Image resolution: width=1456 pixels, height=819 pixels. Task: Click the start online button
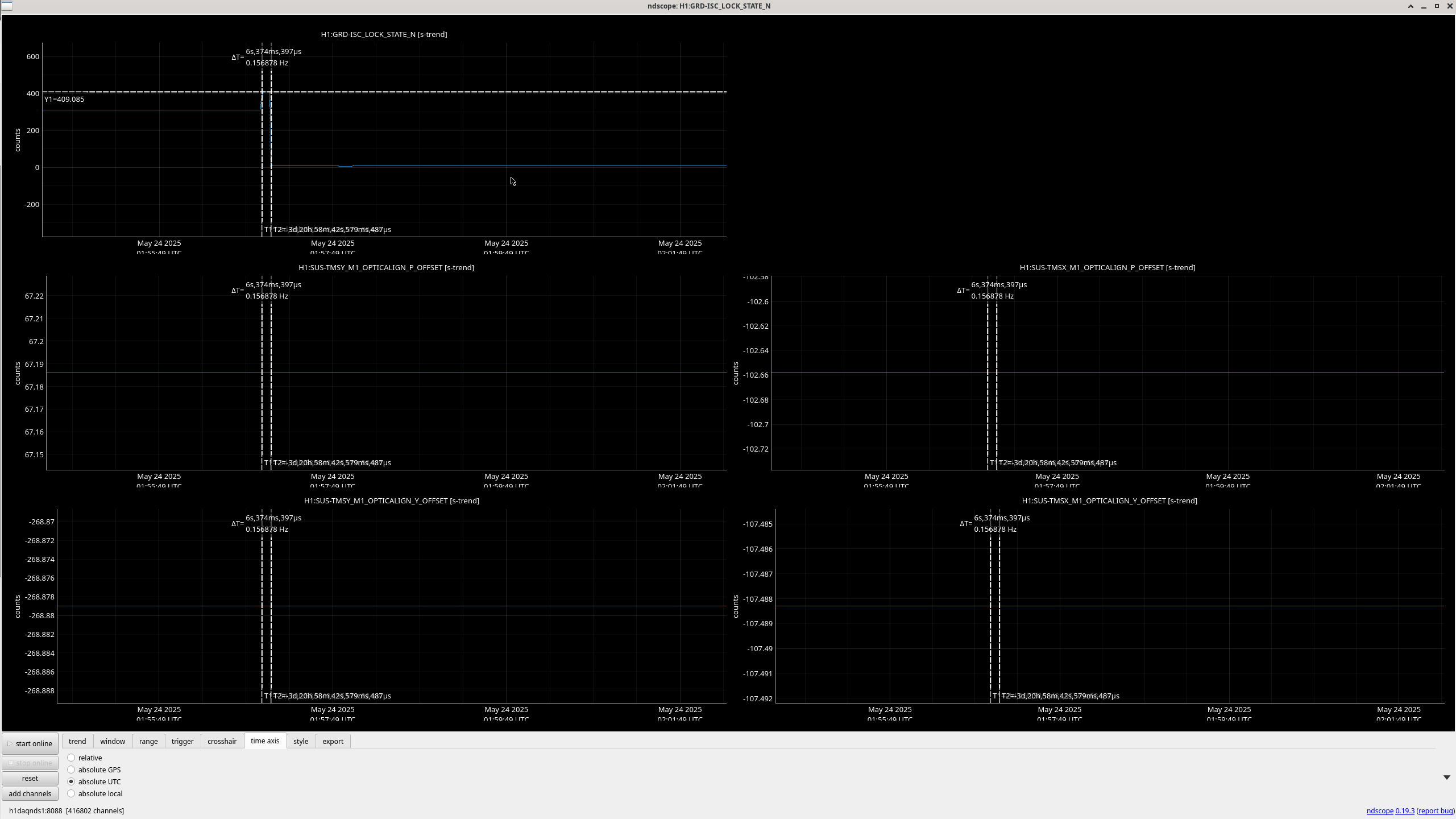pos(30,743)
